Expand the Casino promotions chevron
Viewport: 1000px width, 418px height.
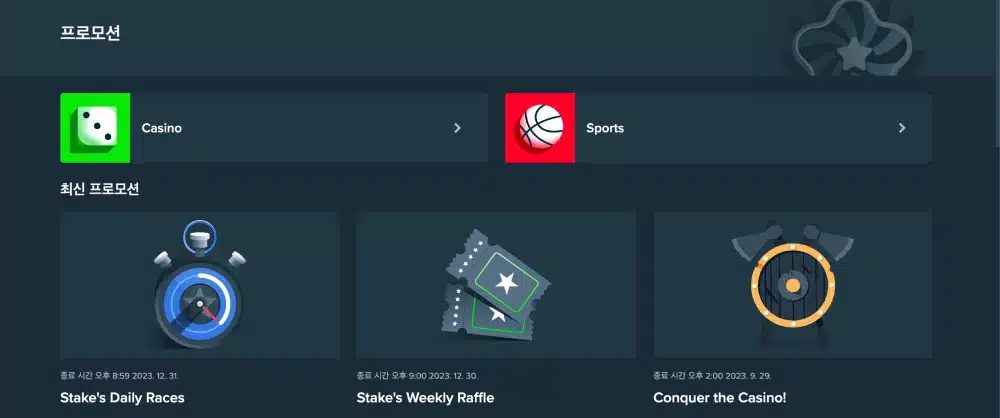click(x=457, y=128)
